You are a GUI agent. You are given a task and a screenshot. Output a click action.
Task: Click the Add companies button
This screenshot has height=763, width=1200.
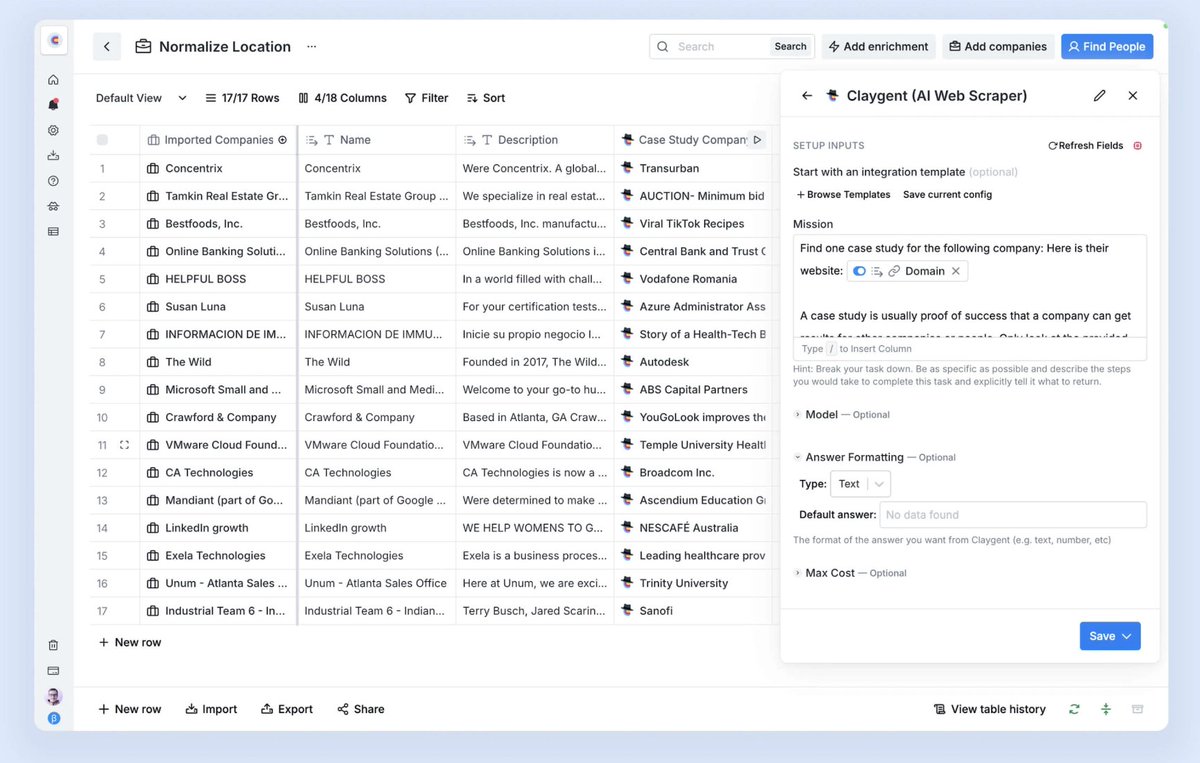[x=998, y=46]
